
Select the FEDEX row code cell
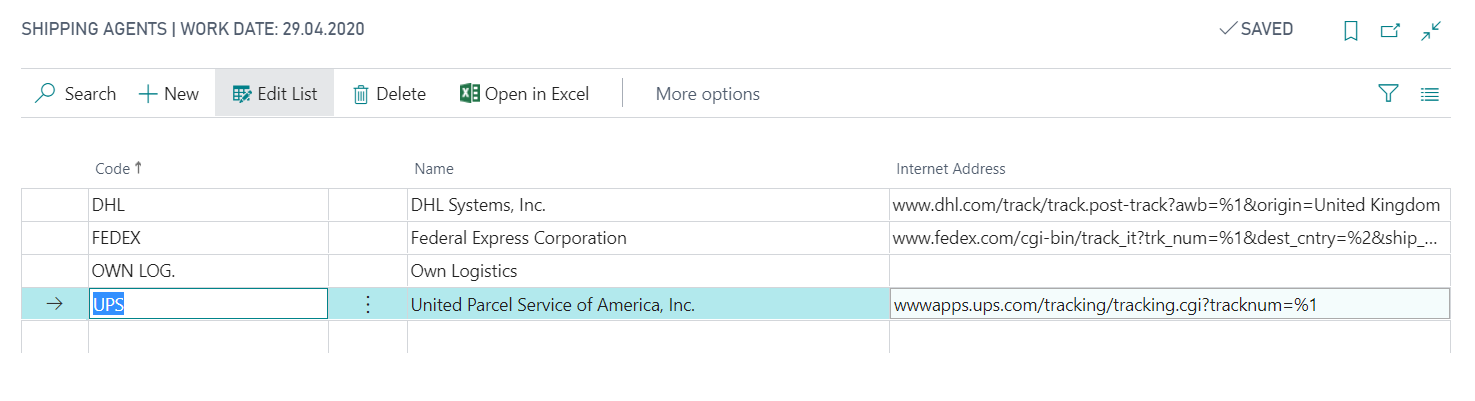pos(208,238)
